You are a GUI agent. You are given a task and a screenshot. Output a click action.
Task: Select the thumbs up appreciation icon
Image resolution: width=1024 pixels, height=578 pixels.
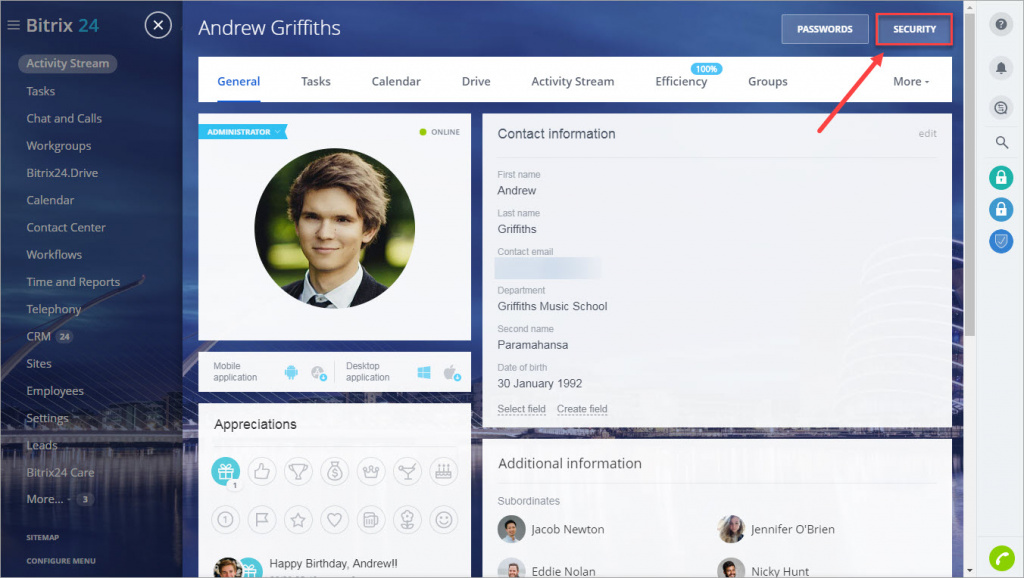262,471
